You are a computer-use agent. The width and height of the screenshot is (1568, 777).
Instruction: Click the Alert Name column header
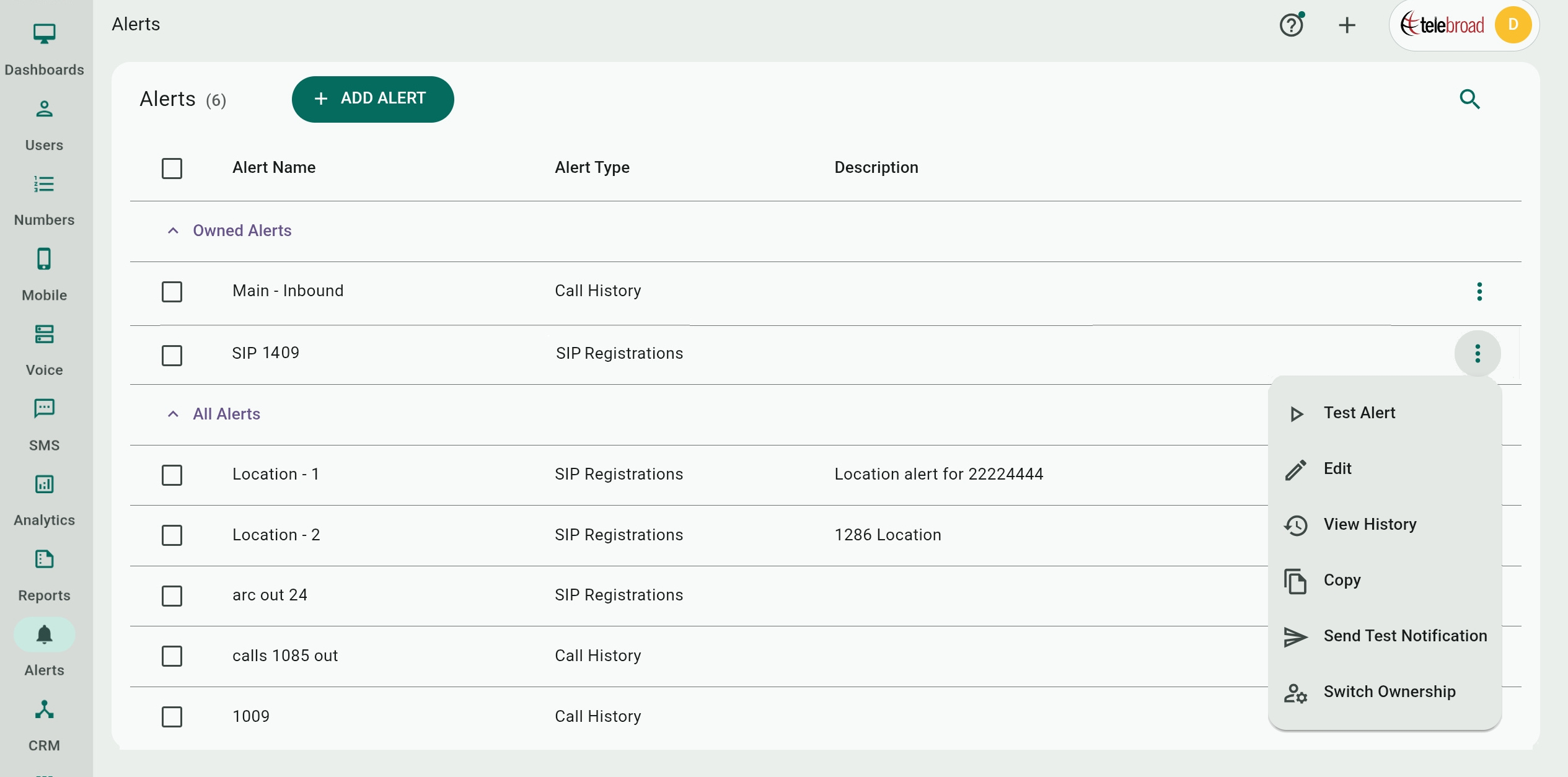274,168
